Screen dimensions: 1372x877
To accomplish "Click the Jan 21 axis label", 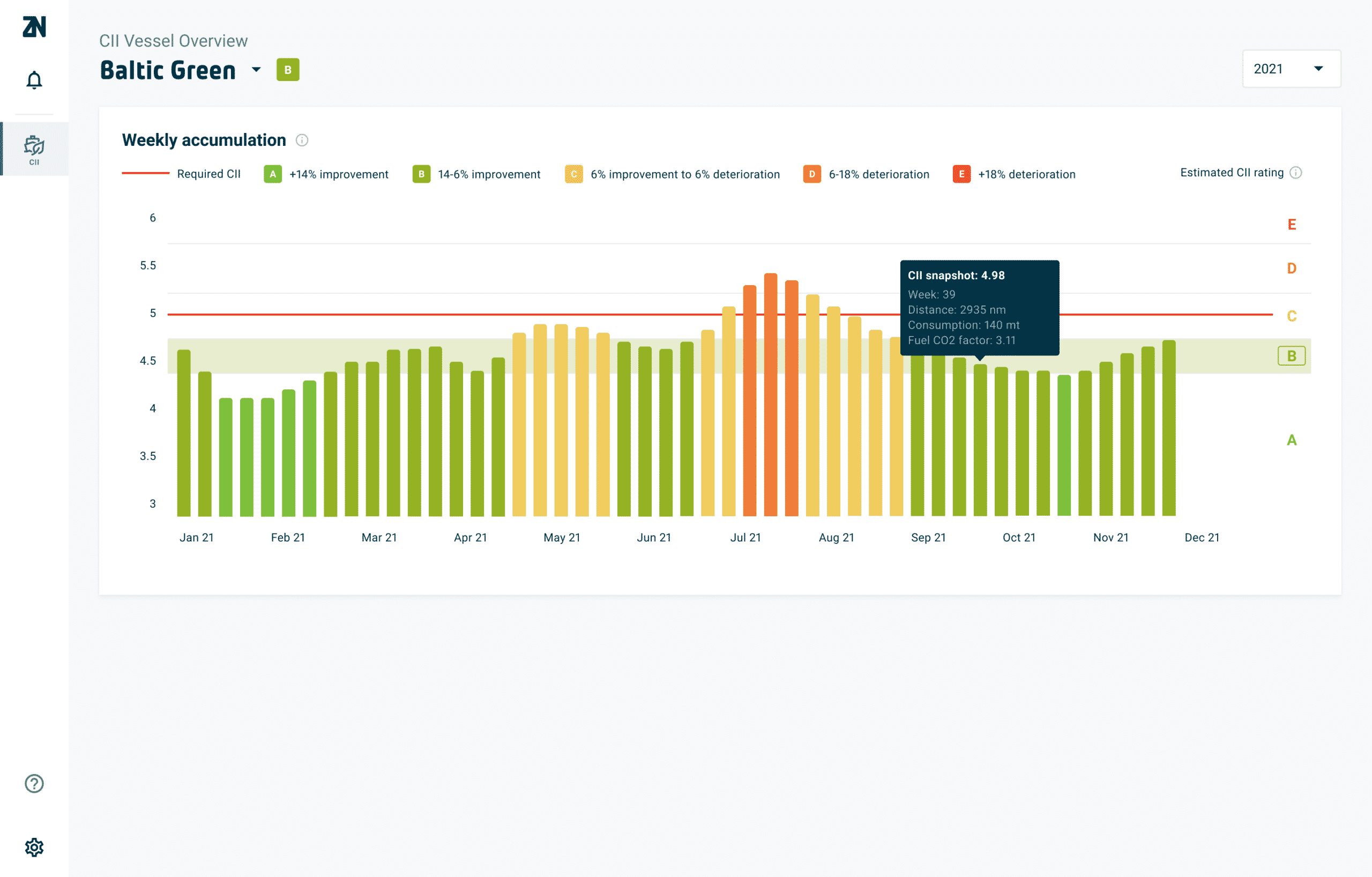I will point(197,537).
